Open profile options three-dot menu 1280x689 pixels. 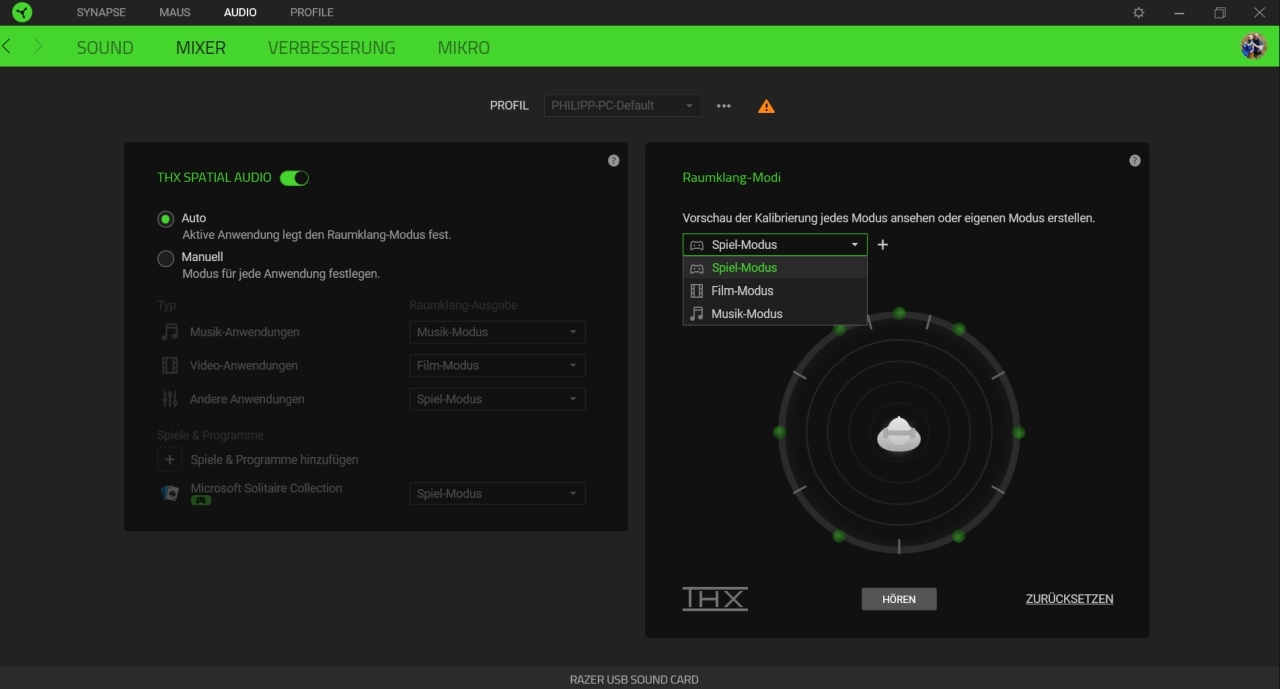[724, 106]
